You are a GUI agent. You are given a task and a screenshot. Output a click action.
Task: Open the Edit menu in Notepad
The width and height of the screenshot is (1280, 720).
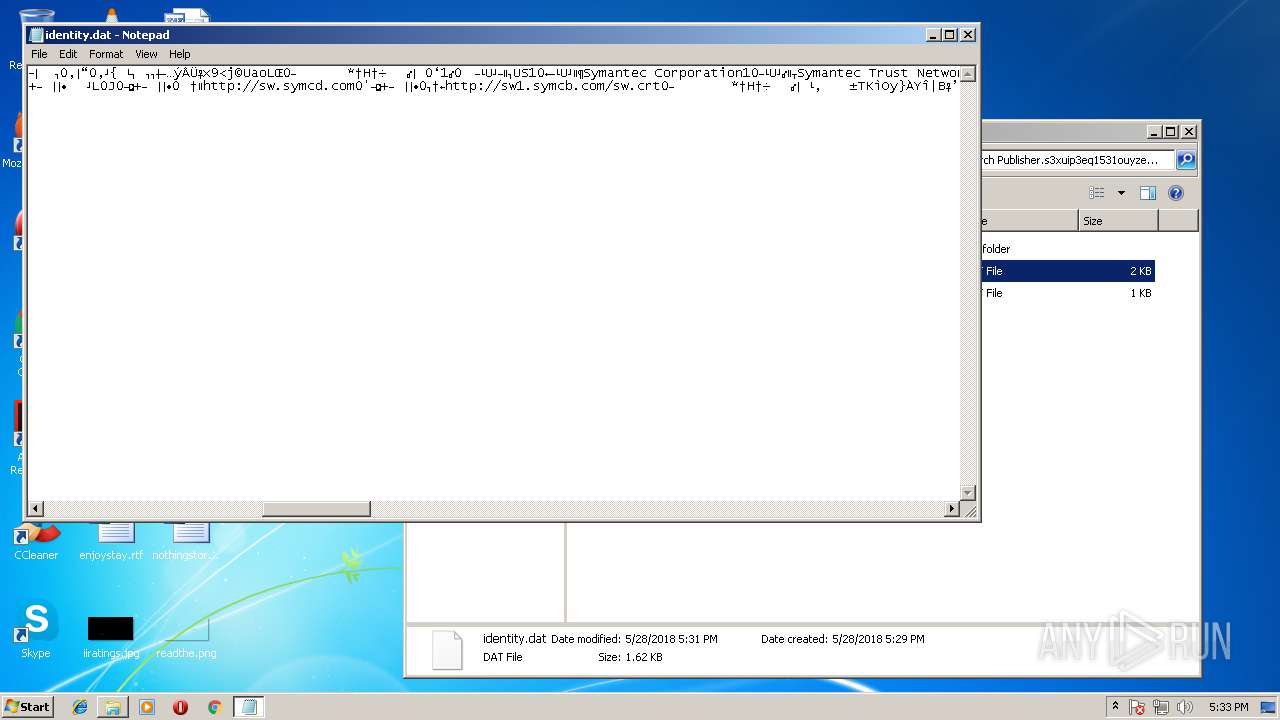[68, 54]
